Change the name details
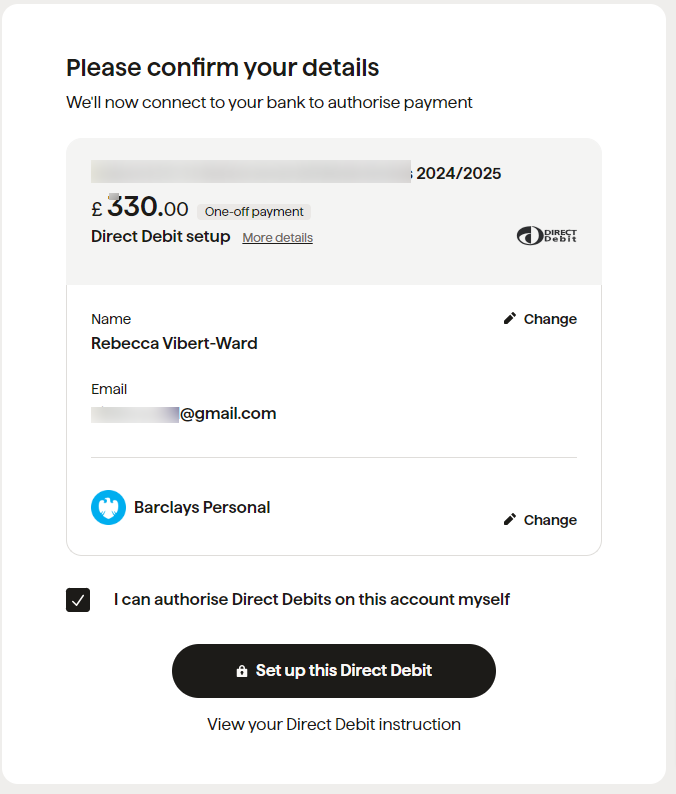Viewport: 676px width, 794px height. pyautogui.click(x=540, y=319)
